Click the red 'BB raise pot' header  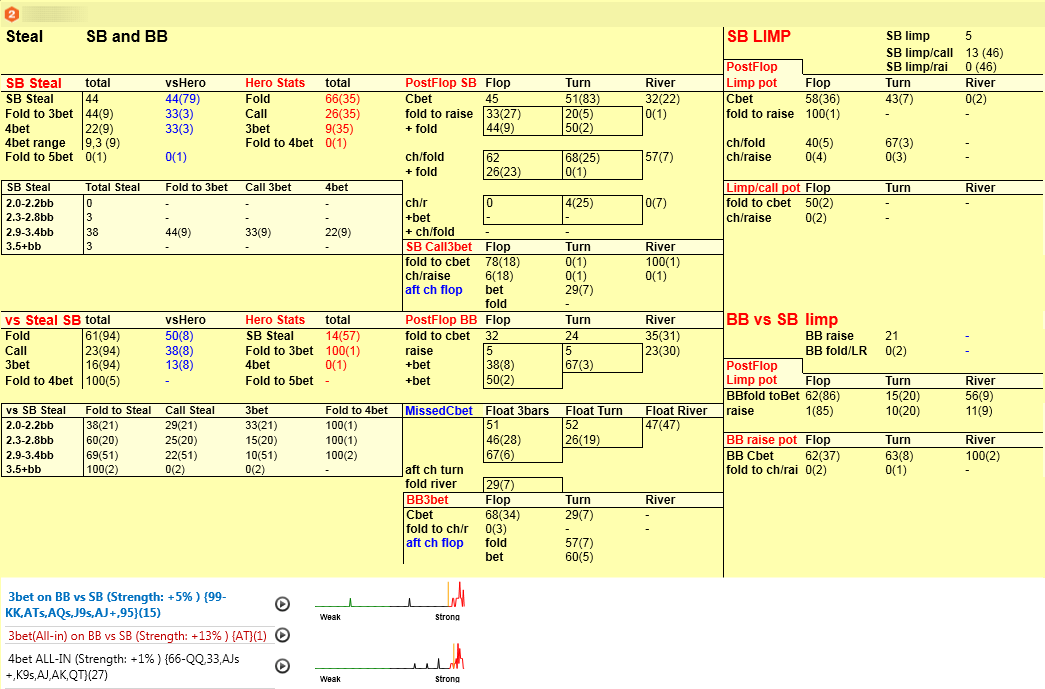pyautogui.click(x=761, y=440)
